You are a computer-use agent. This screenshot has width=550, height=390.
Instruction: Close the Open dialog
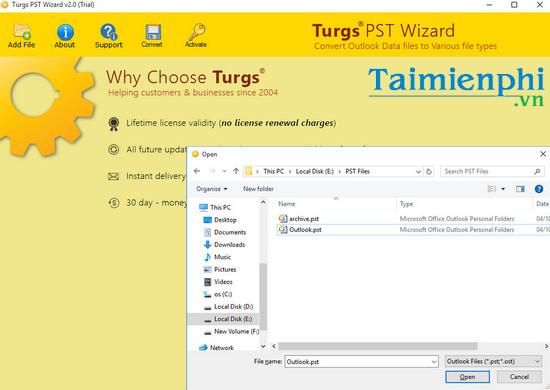543,154
